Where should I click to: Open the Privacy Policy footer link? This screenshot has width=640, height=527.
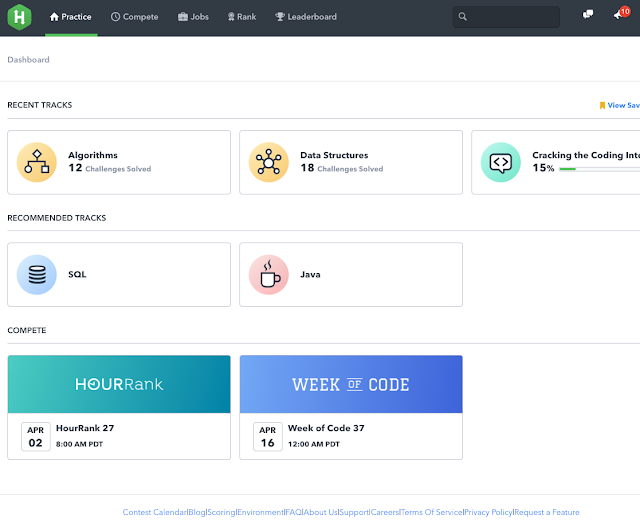click(x=488, y=512)
